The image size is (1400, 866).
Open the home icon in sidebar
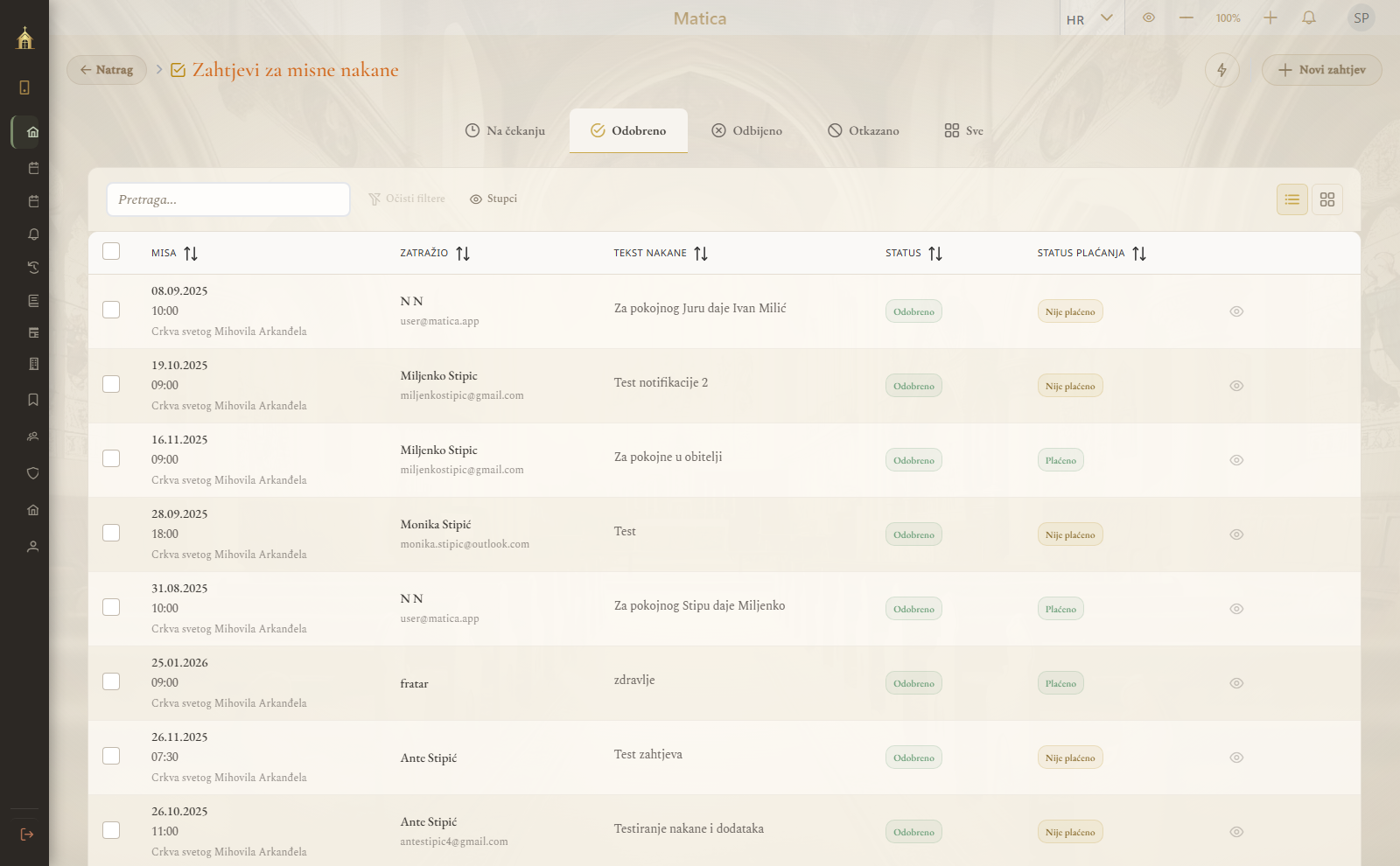point(32,132)
